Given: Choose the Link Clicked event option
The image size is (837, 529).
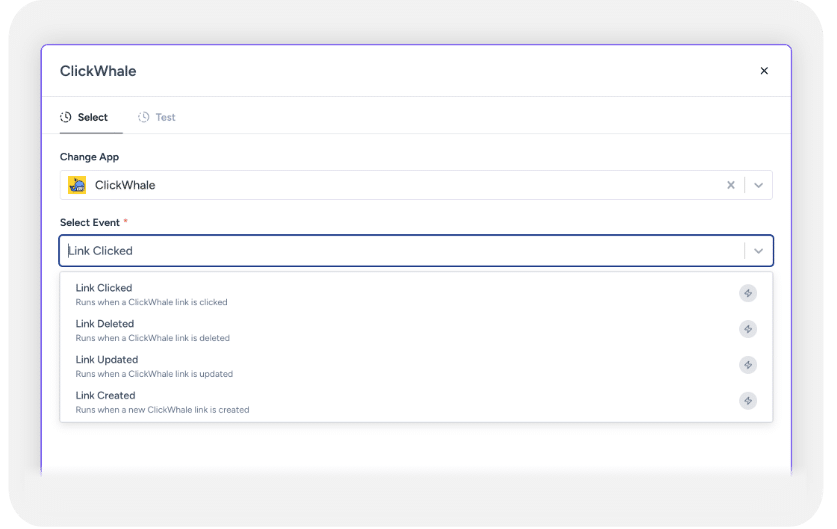Looking at the screenshot, I should [416, 294].
